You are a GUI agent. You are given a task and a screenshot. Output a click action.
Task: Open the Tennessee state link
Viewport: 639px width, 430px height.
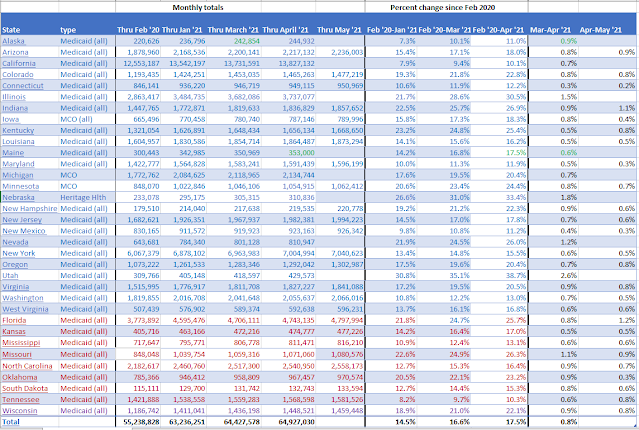pyautogui.click(x=21, y=400)
